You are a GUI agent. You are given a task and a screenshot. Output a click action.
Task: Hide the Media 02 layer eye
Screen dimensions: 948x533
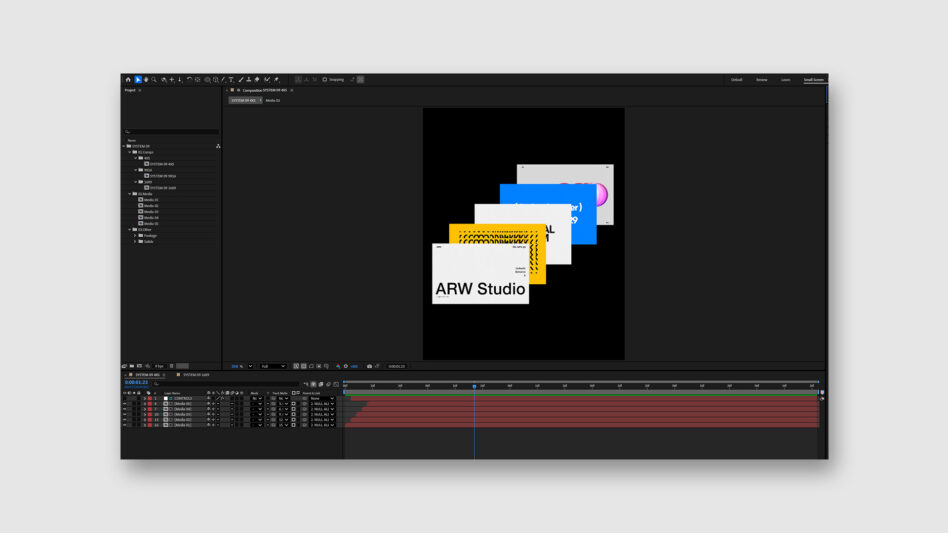tap(125, 420)
